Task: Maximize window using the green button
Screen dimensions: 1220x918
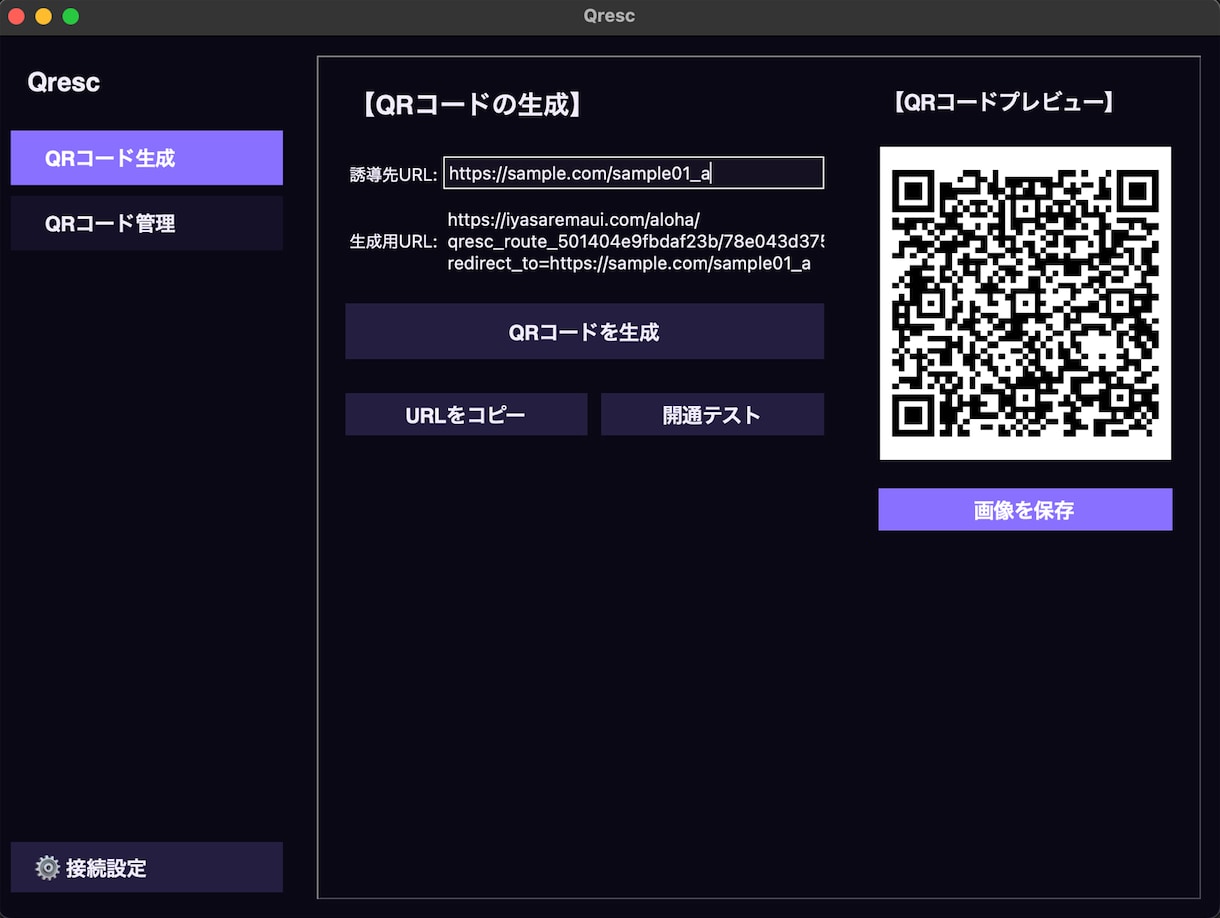Action: 71,16
